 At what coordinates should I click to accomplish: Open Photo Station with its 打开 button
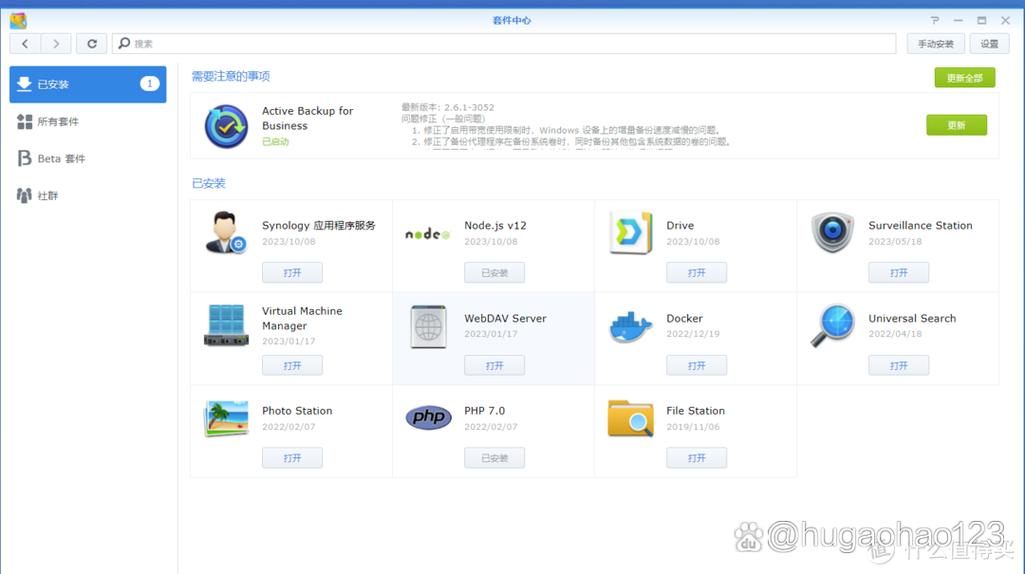click(292, 458)
